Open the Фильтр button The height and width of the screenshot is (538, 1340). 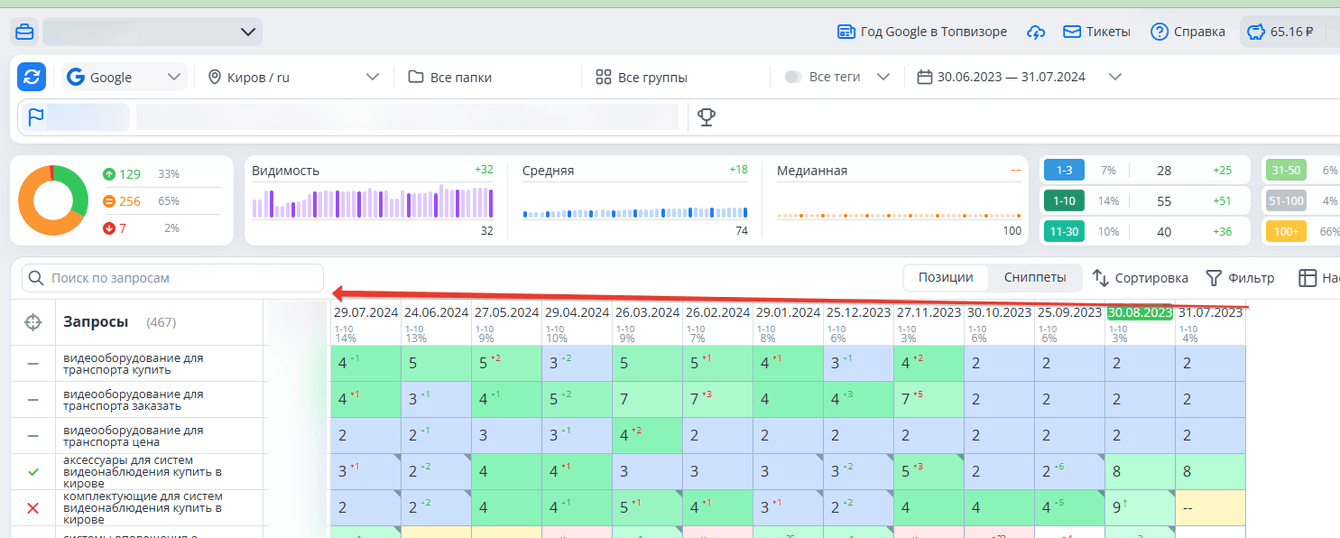point(1240,278)
